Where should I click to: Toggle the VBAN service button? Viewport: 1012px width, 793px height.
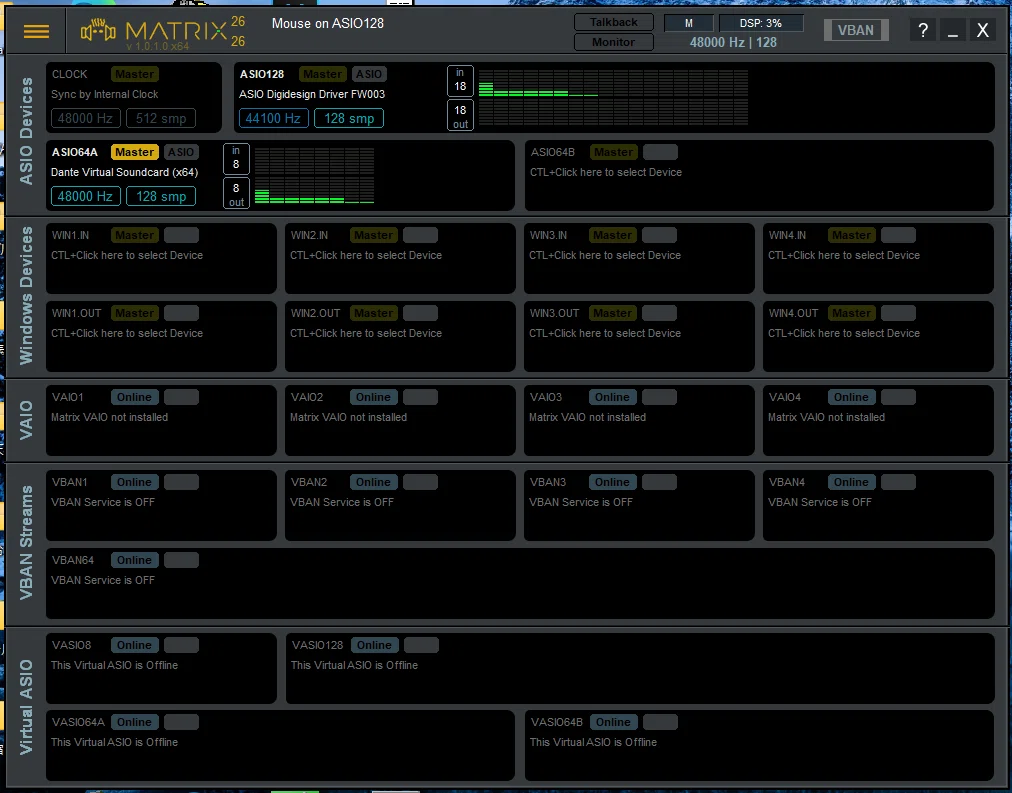(x=856, y=30)
